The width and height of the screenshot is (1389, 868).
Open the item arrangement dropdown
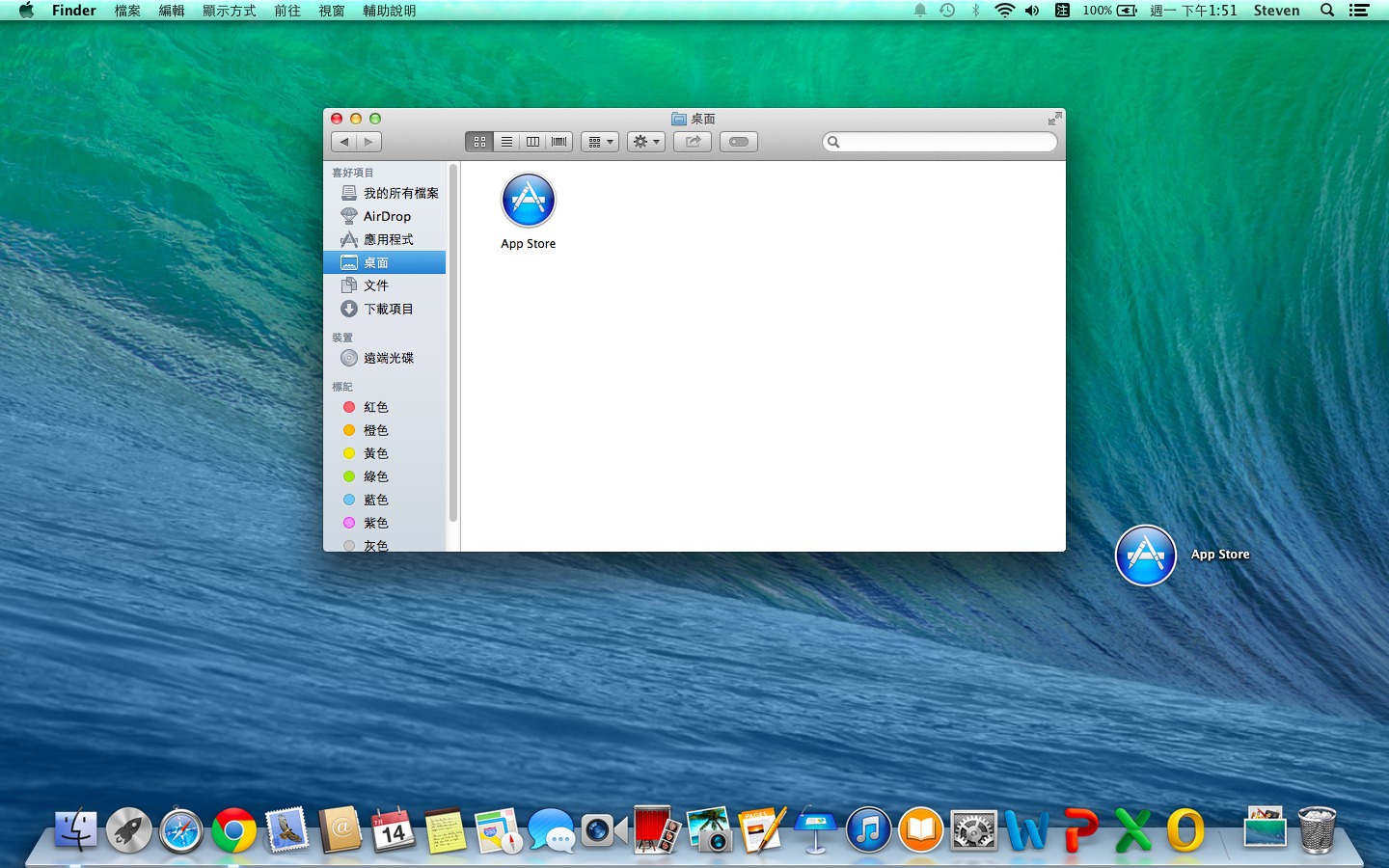coord(600,142)
